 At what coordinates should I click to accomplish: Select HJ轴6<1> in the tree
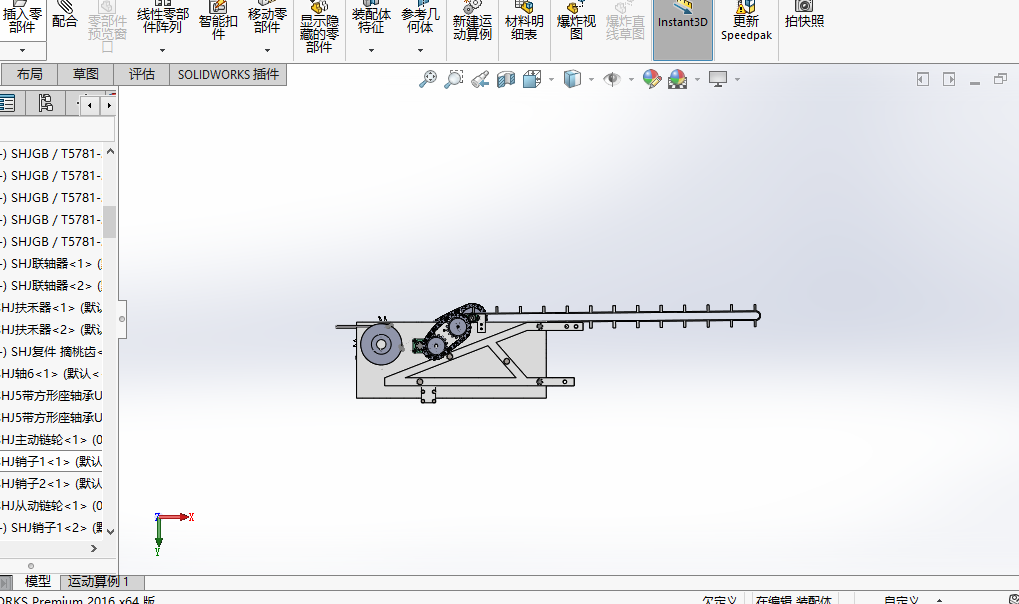pyautogui.click(x=51, y=374)
